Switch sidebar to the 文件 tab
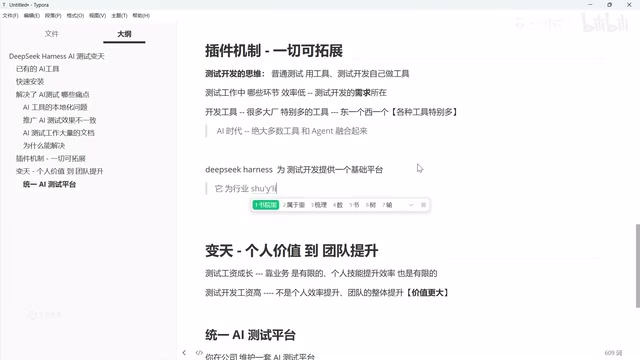The width and height of the screenshot is (640, 360). tap(51, 34)
